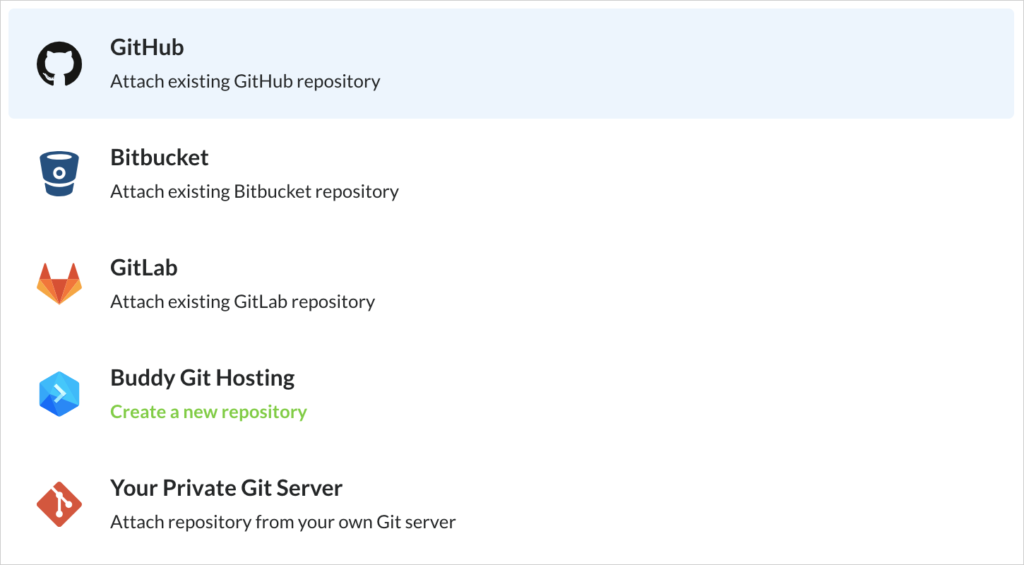Click Attach existing GitLab repository text
The height and width of the screenshot is (565, 1024).
click(242, 302)
